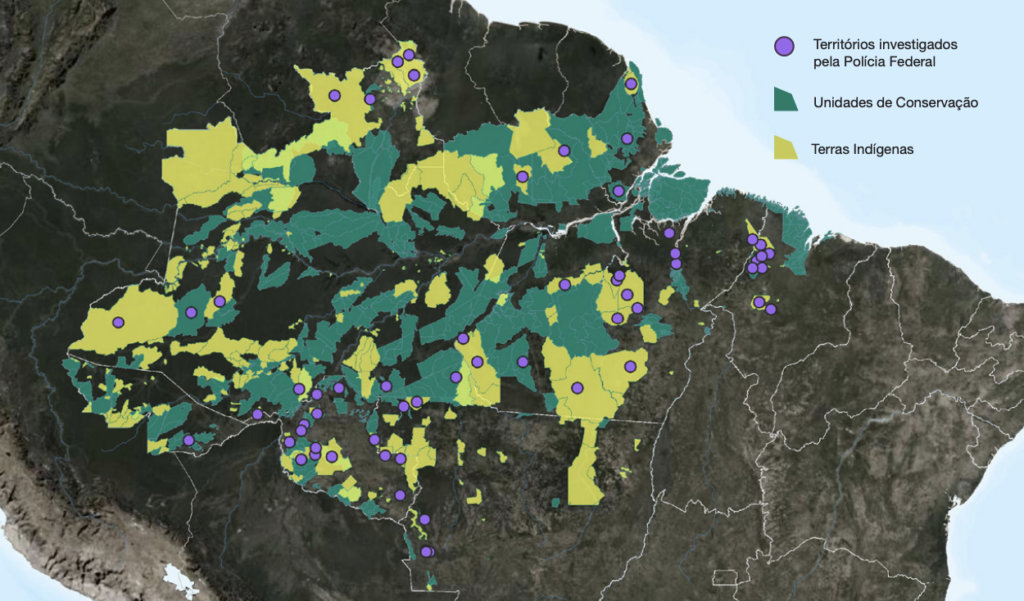Click the purple circle legend icon

point(785,46)
